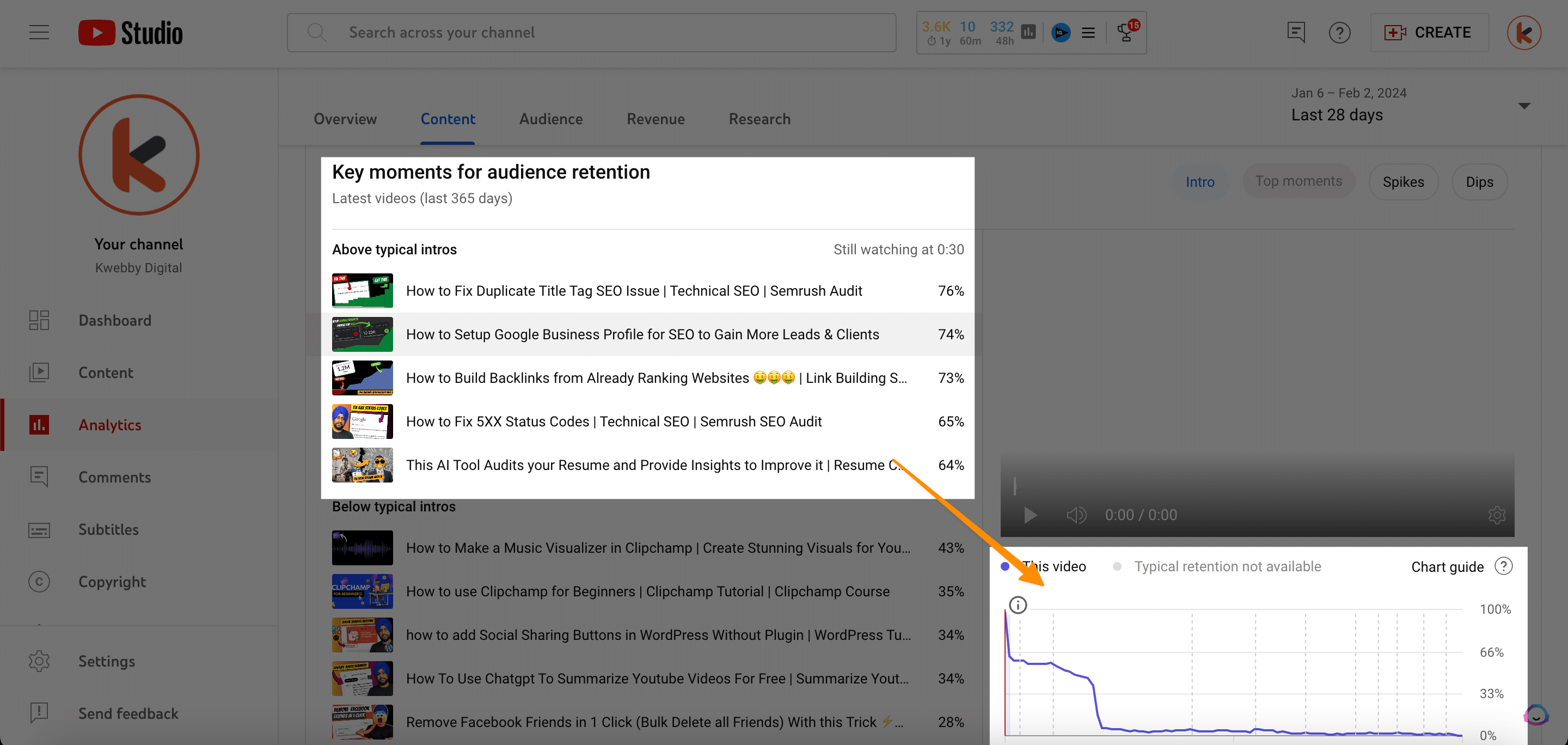Click the Settings gear icon in sidebar
This screenshot has width=1568, height=745.
[39, 661]
